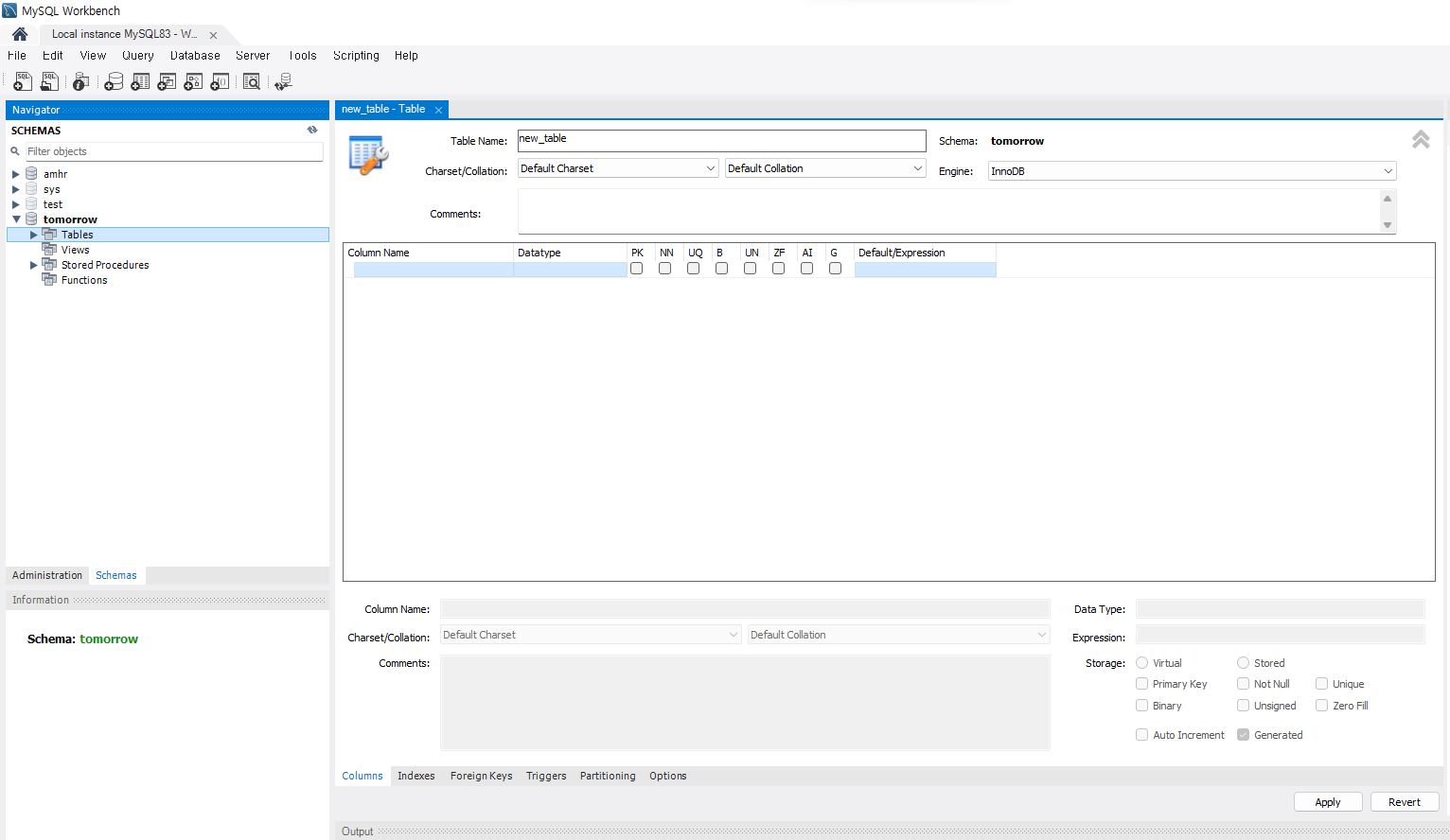Create a new SQL tab icon
The height and width of the screenshot is (840, 1450).
(23, 82)
